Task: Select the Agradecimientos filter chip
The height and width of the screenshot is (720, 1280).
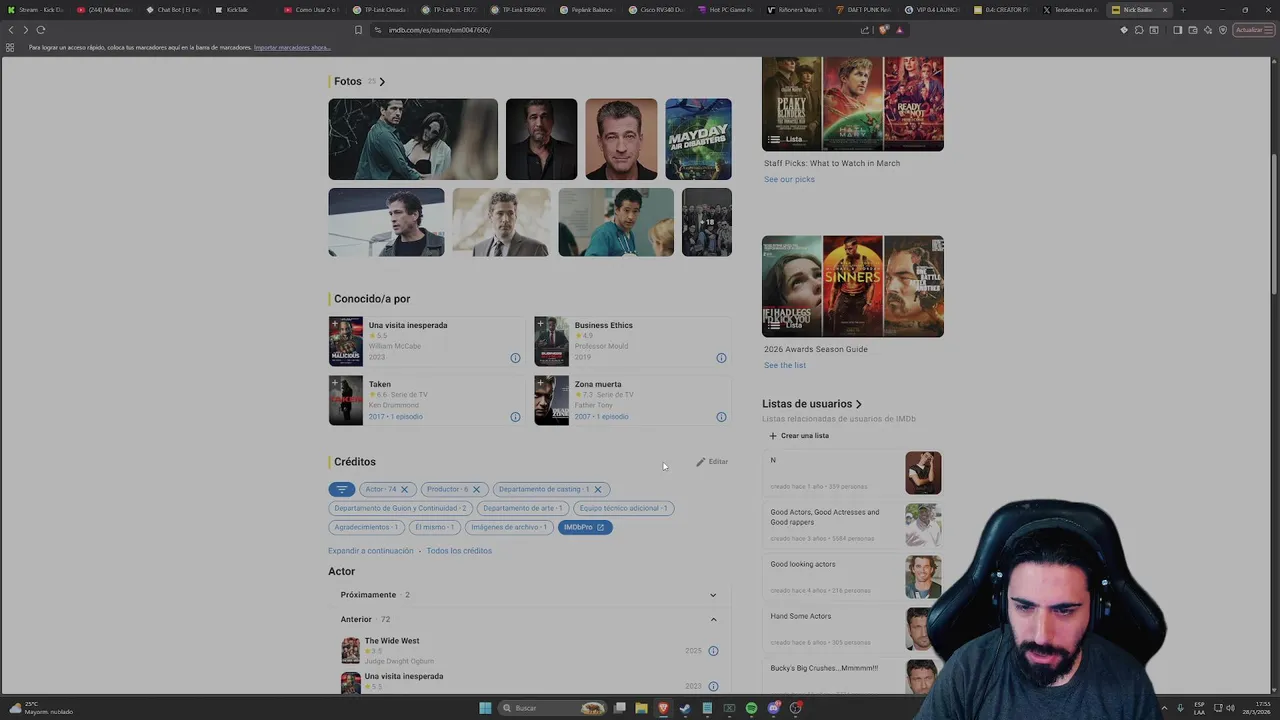Action: [x=366, y=527]
